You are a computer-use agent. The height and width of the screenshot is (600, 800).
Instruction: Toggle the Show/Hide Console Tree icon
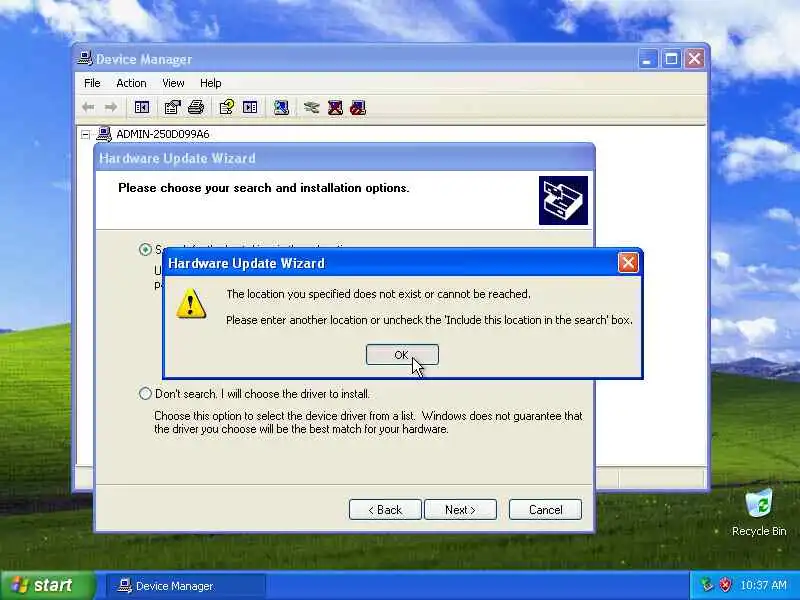click(x=142, y=107)
